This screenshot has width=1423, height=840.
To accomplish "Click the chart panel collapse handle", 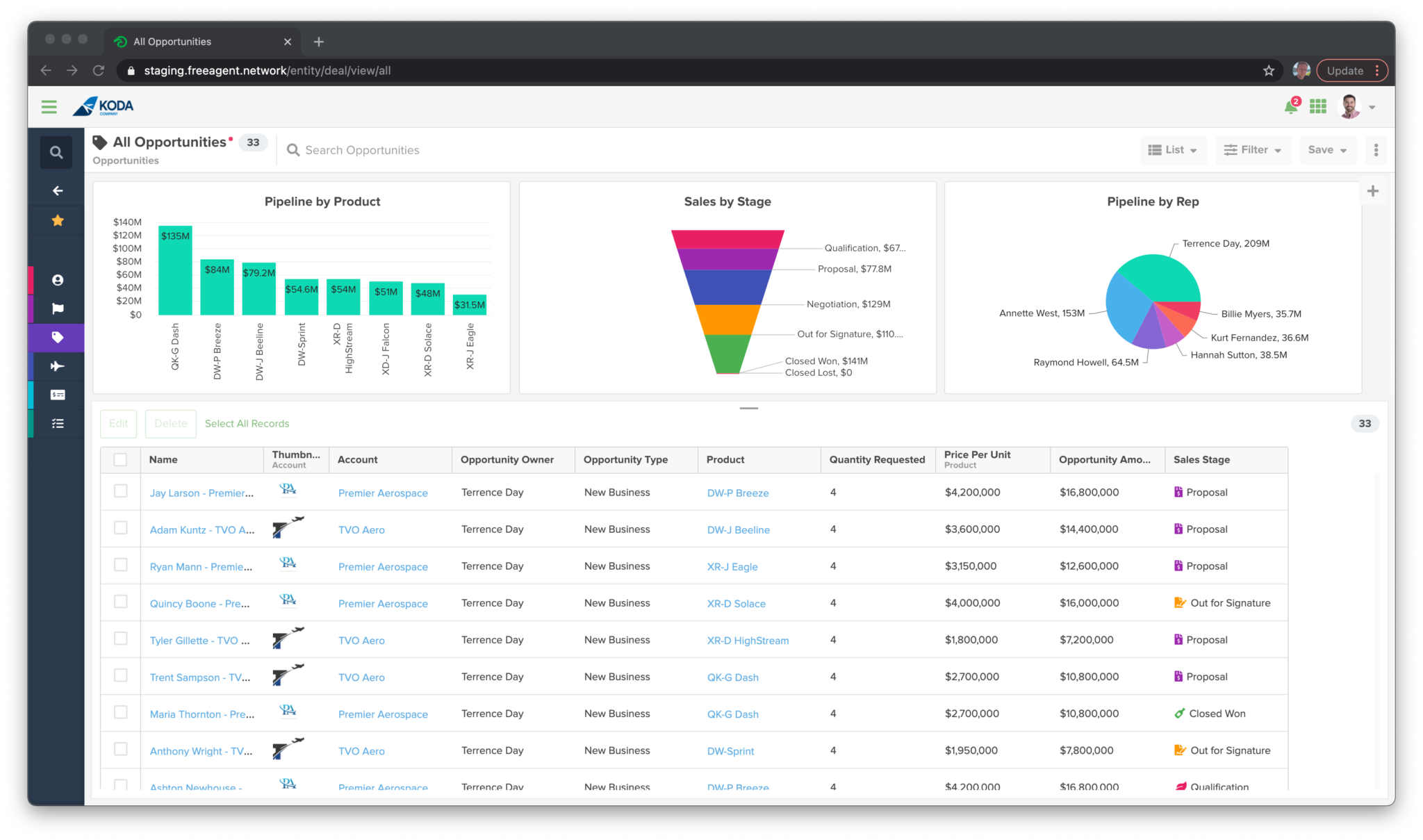I will [748, 408].
